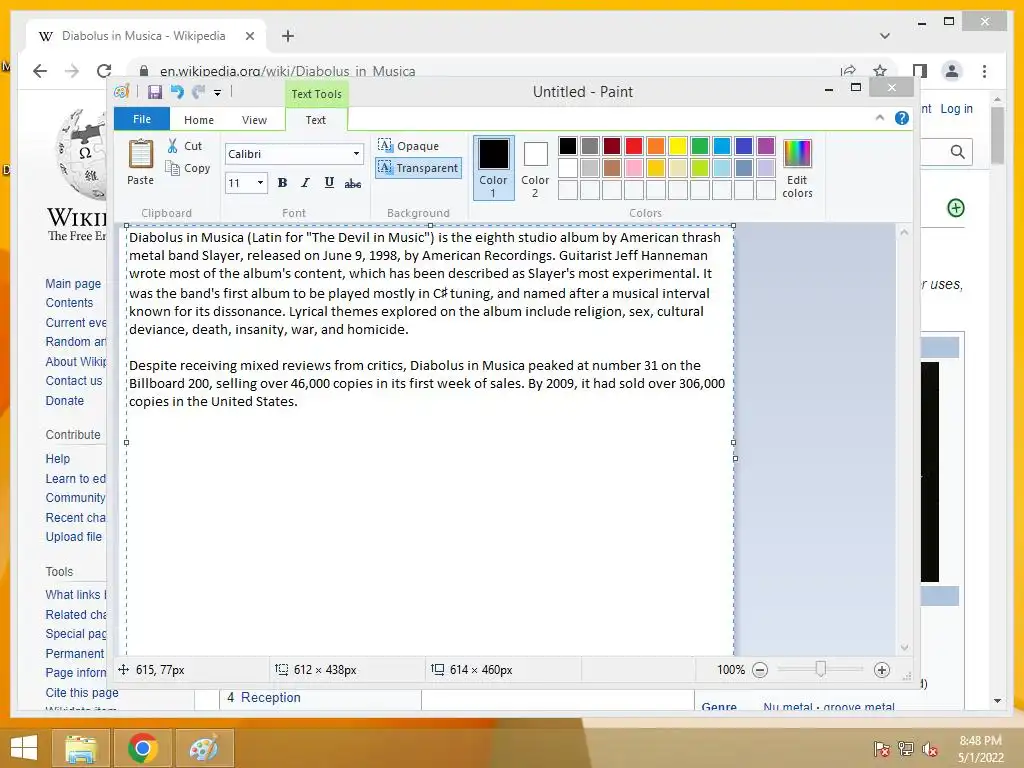Image resolution: width=1024 pixels, height=768 pixels.
Task: Open Wikipedia Main page link
Action: [x=73, y=283]
